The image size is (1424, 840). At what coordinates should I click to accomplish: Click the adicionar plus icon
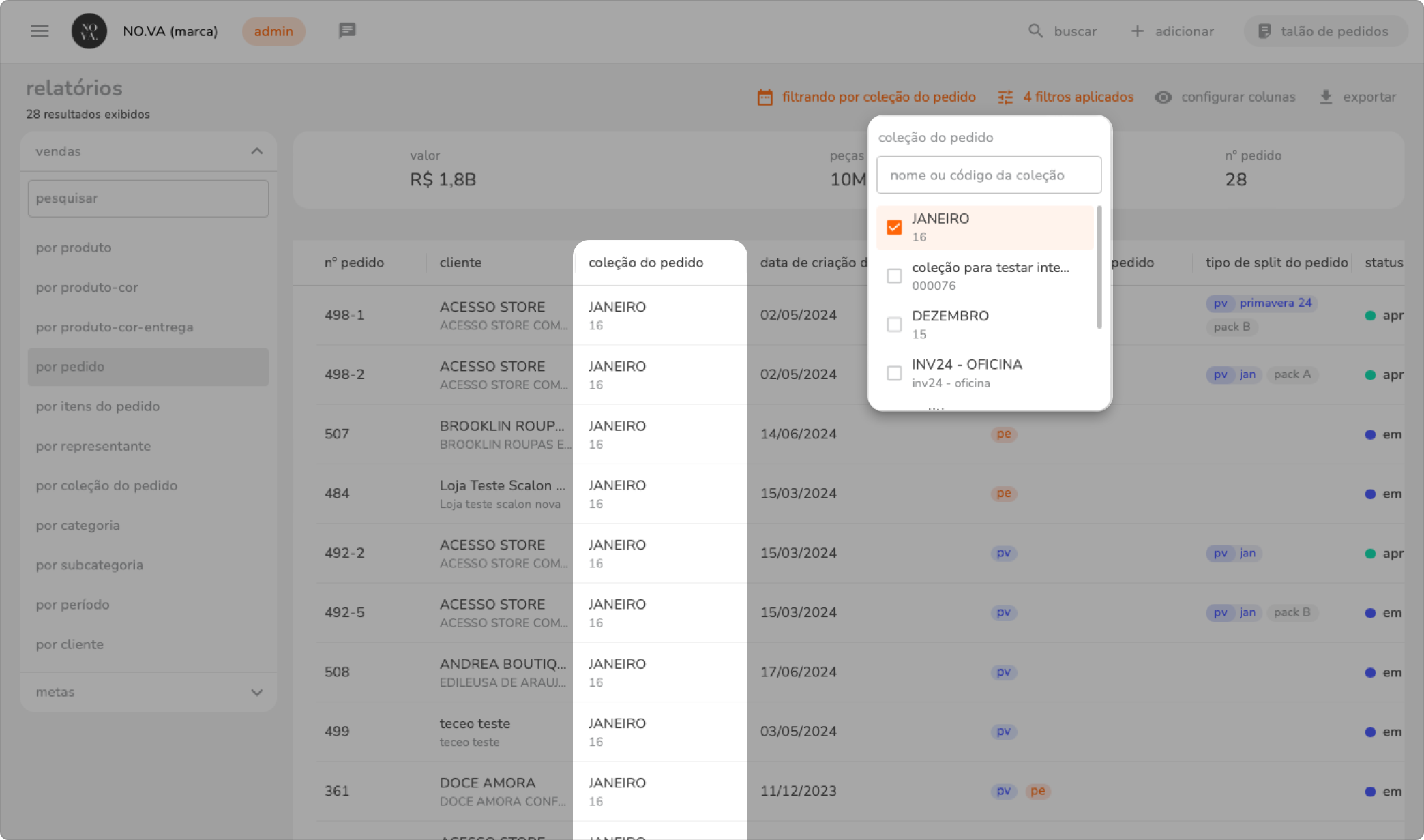coord(1137,31)
